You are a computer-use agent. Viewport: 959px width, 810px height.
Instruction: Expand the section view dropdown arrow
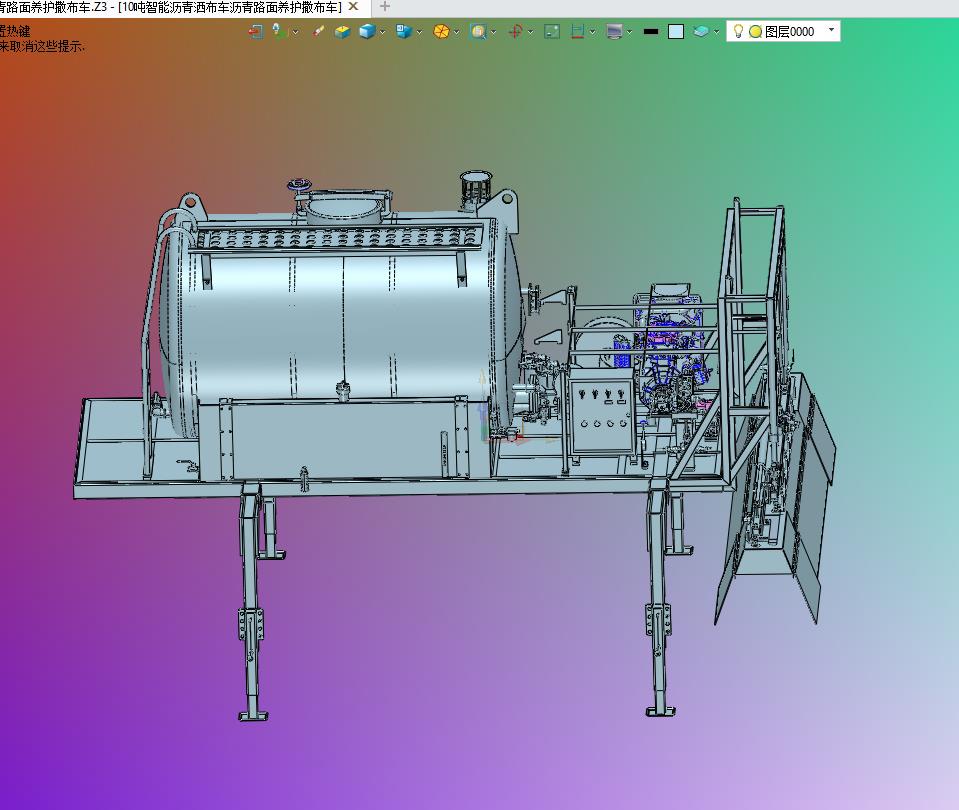pyautogui.click(x=457, y=32)
